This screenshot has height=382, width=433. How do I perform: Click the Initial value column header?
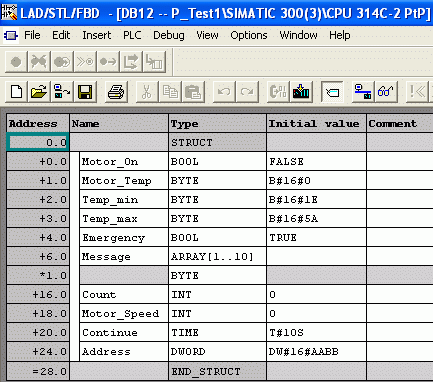pyautogui.click(x=316, y=123)
